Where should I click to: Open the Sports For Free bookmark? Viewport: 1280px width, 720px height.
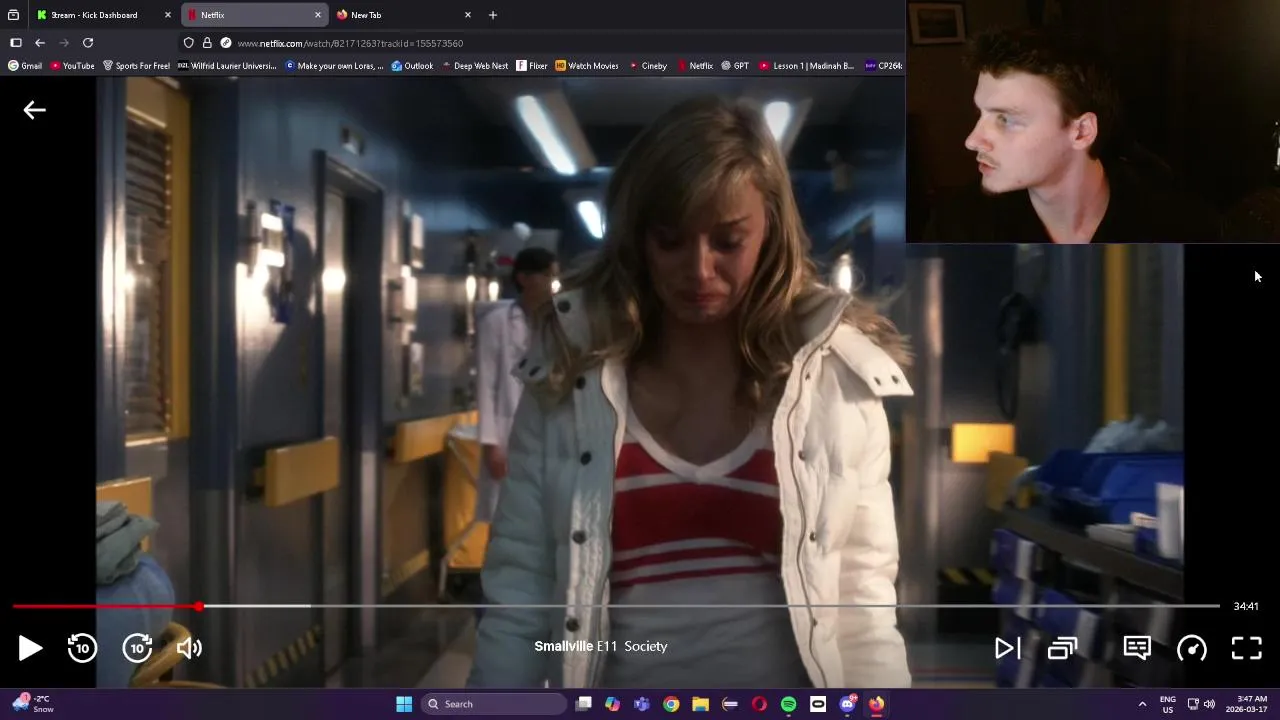click(x=136, y=66)
